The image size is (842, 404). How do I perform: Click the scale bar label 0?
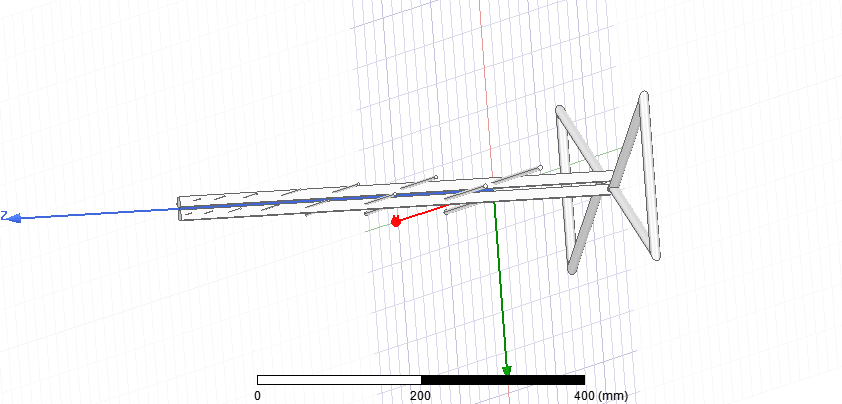click(x=258, y=396)
